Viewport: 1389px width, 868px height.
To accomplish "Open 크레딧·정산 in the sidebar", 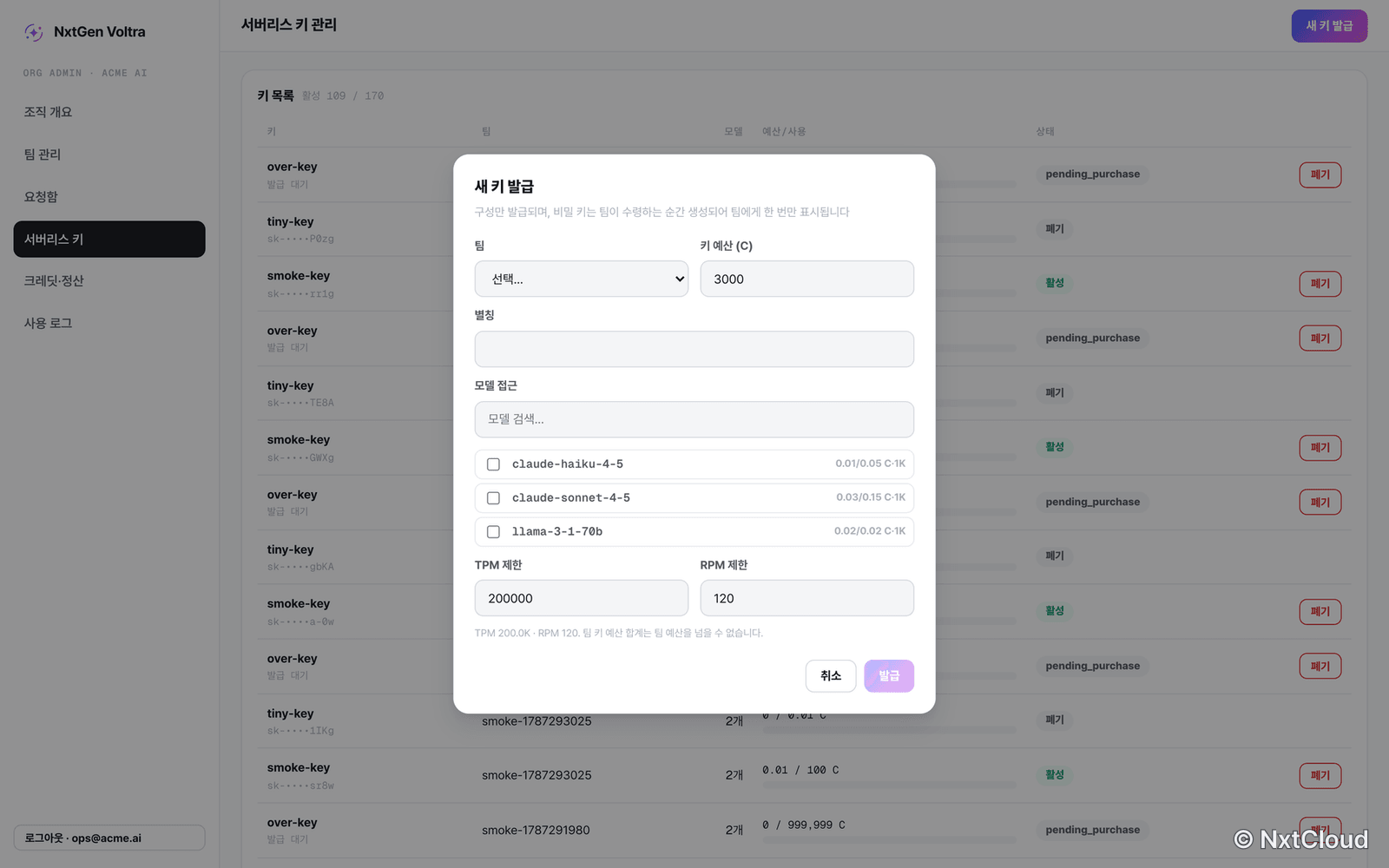I will click(109, 280).
